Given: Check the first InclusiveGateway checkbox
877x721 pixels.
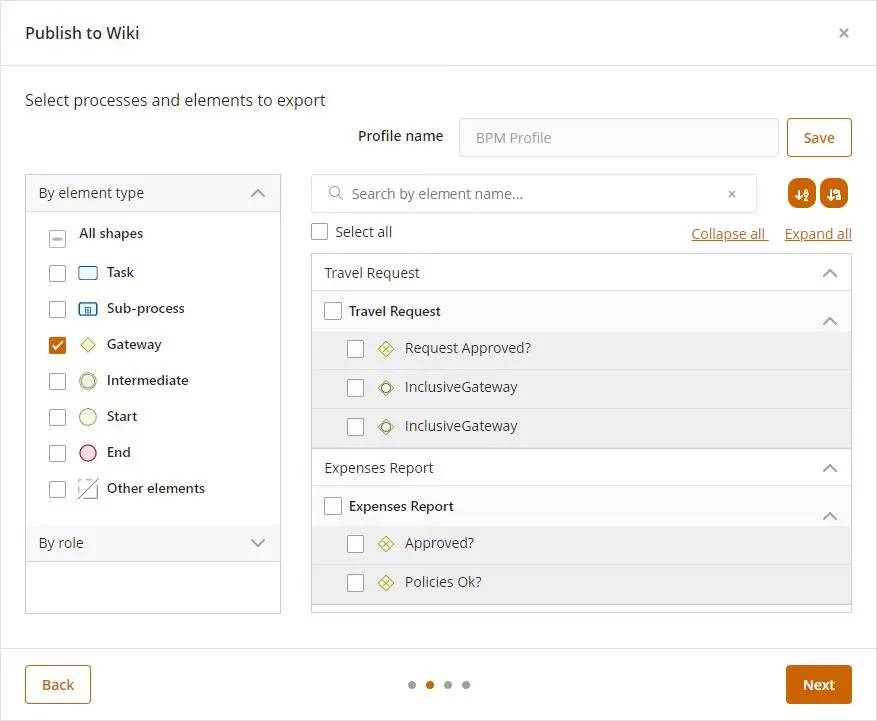Looking at the screenshot, I should coord(355,388).
